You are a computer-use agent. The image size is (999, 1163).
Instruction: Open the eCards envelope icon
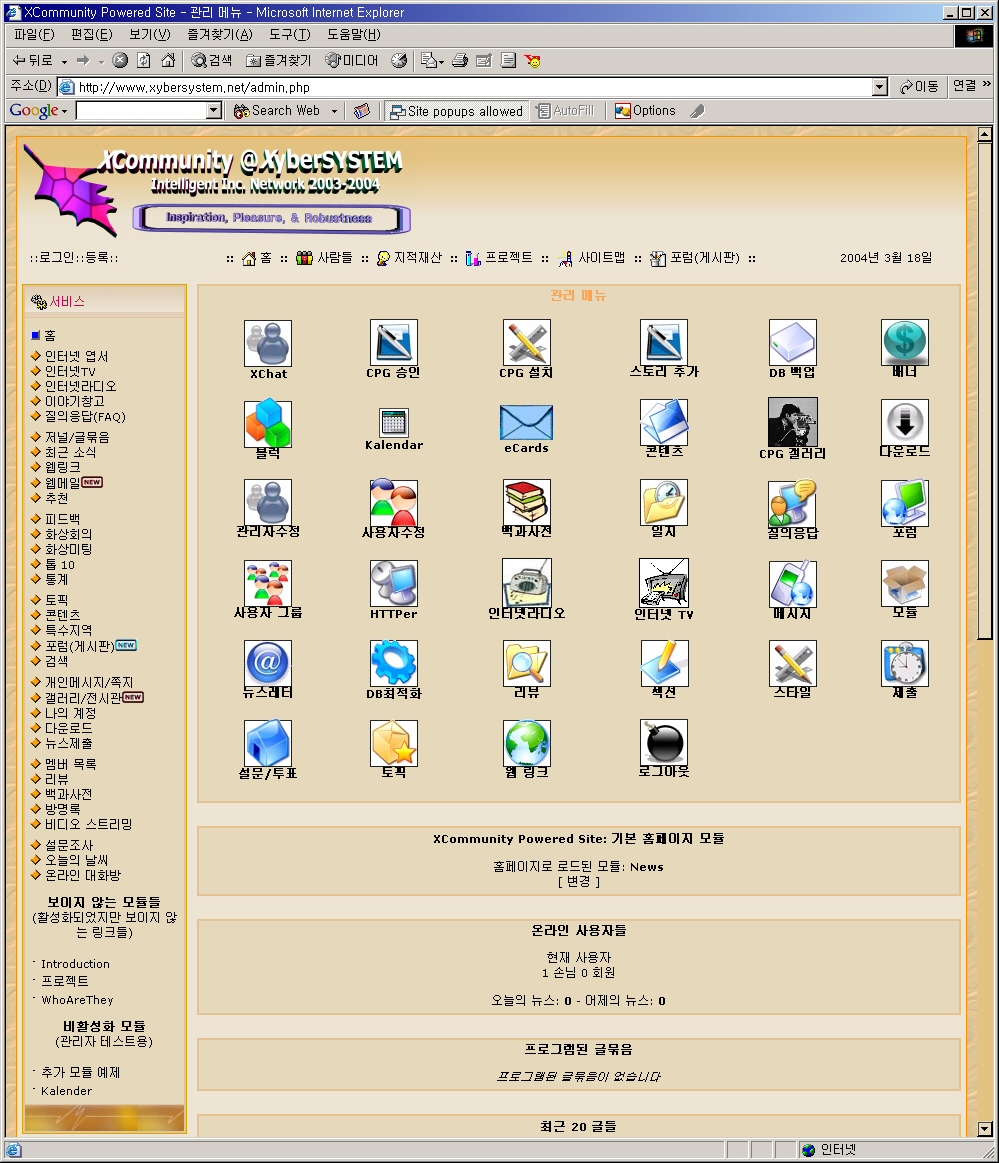[526, 422]
